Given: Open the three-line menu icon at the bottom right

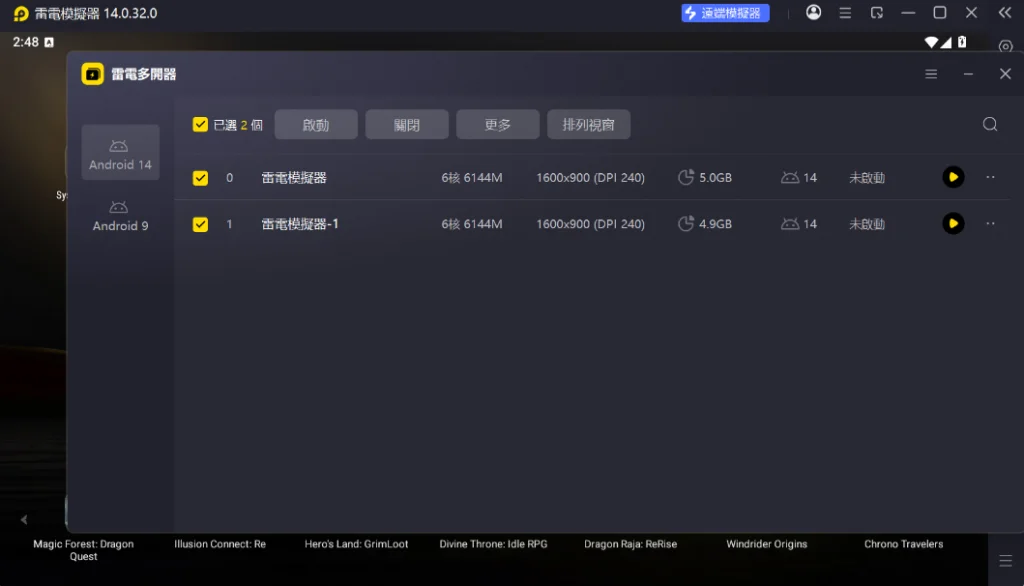Looking at the screenshot, I should click(1006, 561).
